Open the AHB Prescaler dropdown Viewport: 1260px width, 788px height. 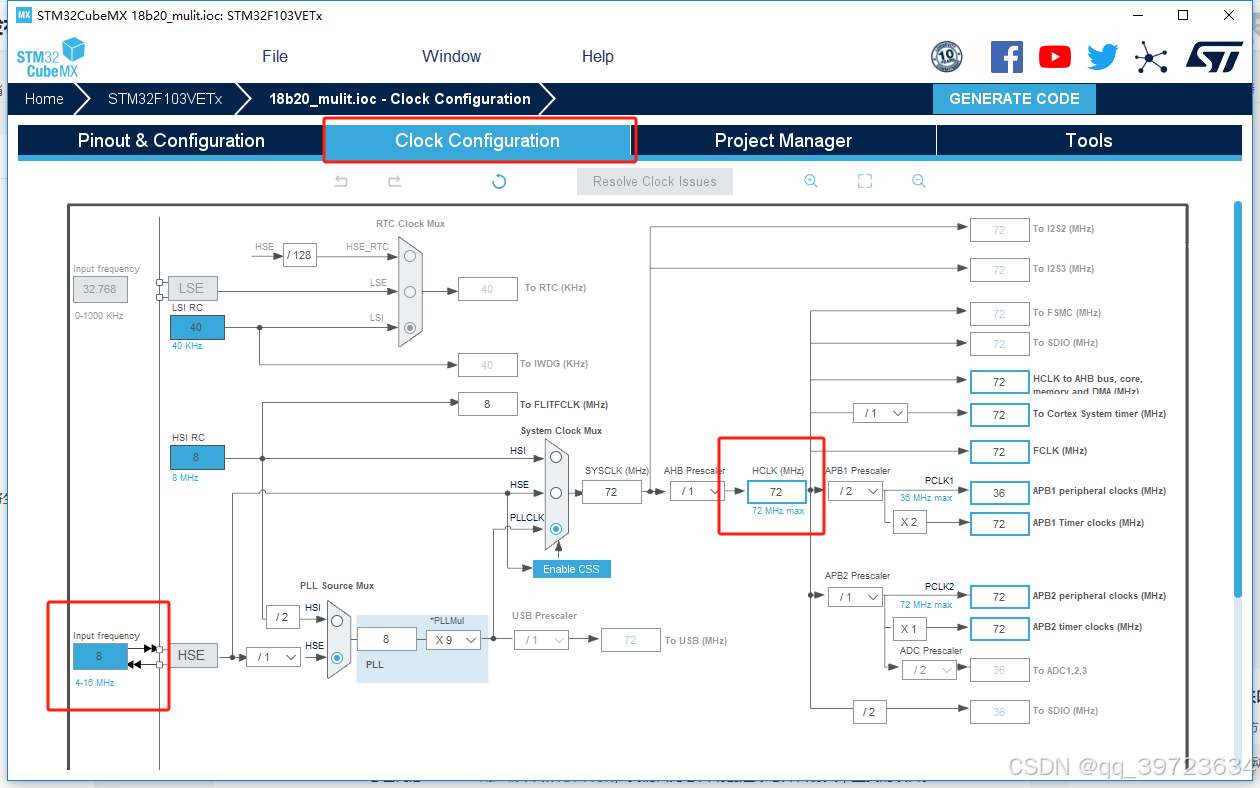[x=697, y=491]
